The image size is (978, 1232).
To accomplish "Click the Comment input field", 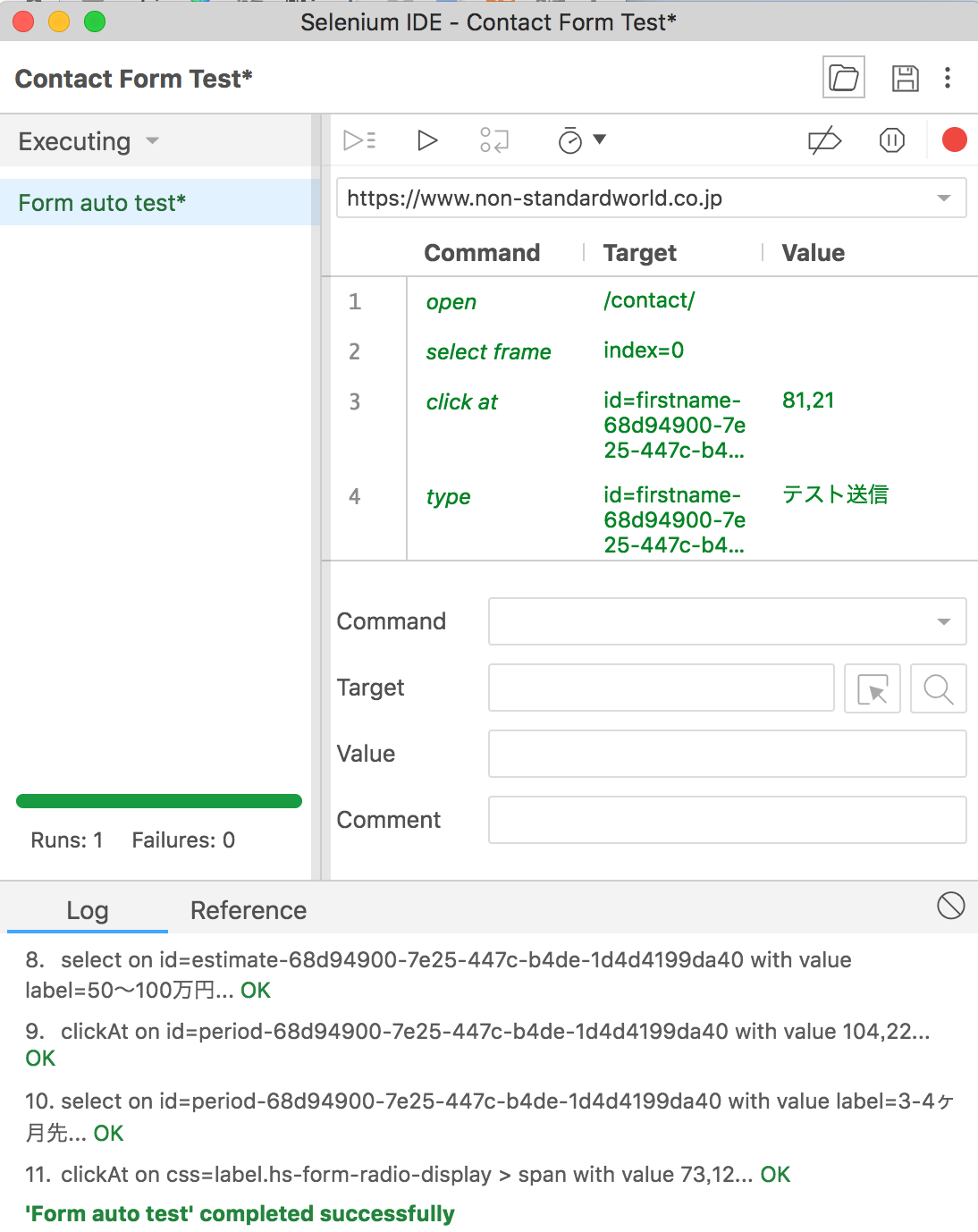I will click(x=728, y=820).
